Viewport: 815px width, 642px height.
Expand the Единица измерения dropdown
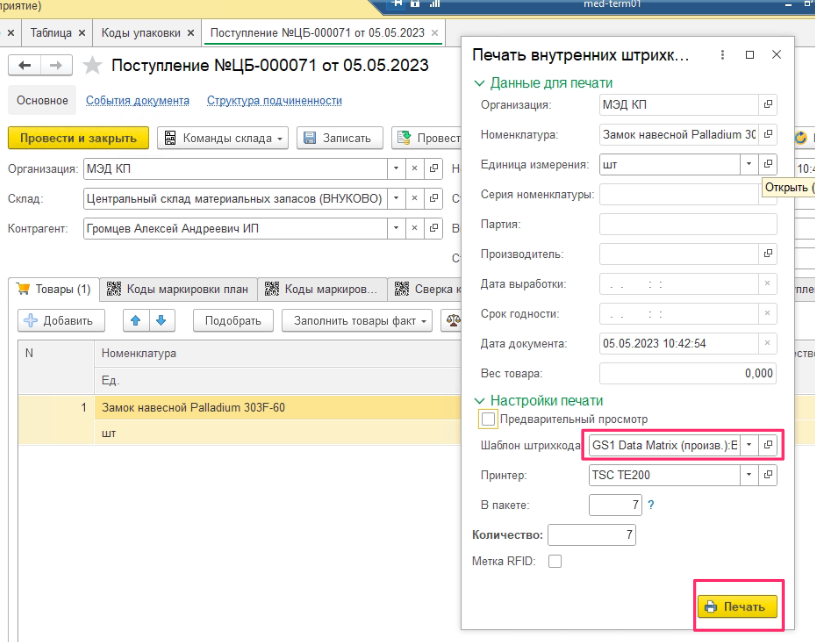pyautogui.click(x=749, y=164)
